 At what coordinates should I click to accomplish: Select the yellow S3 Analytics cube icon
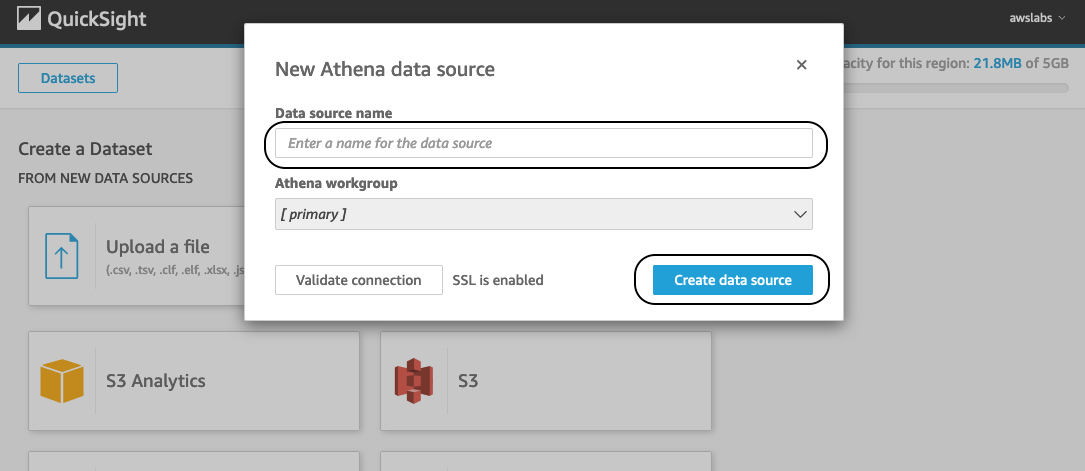point(62,381)
